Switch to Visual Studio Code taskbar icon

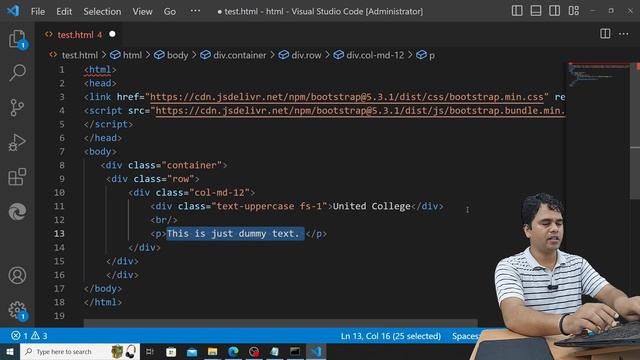point(316,351)
